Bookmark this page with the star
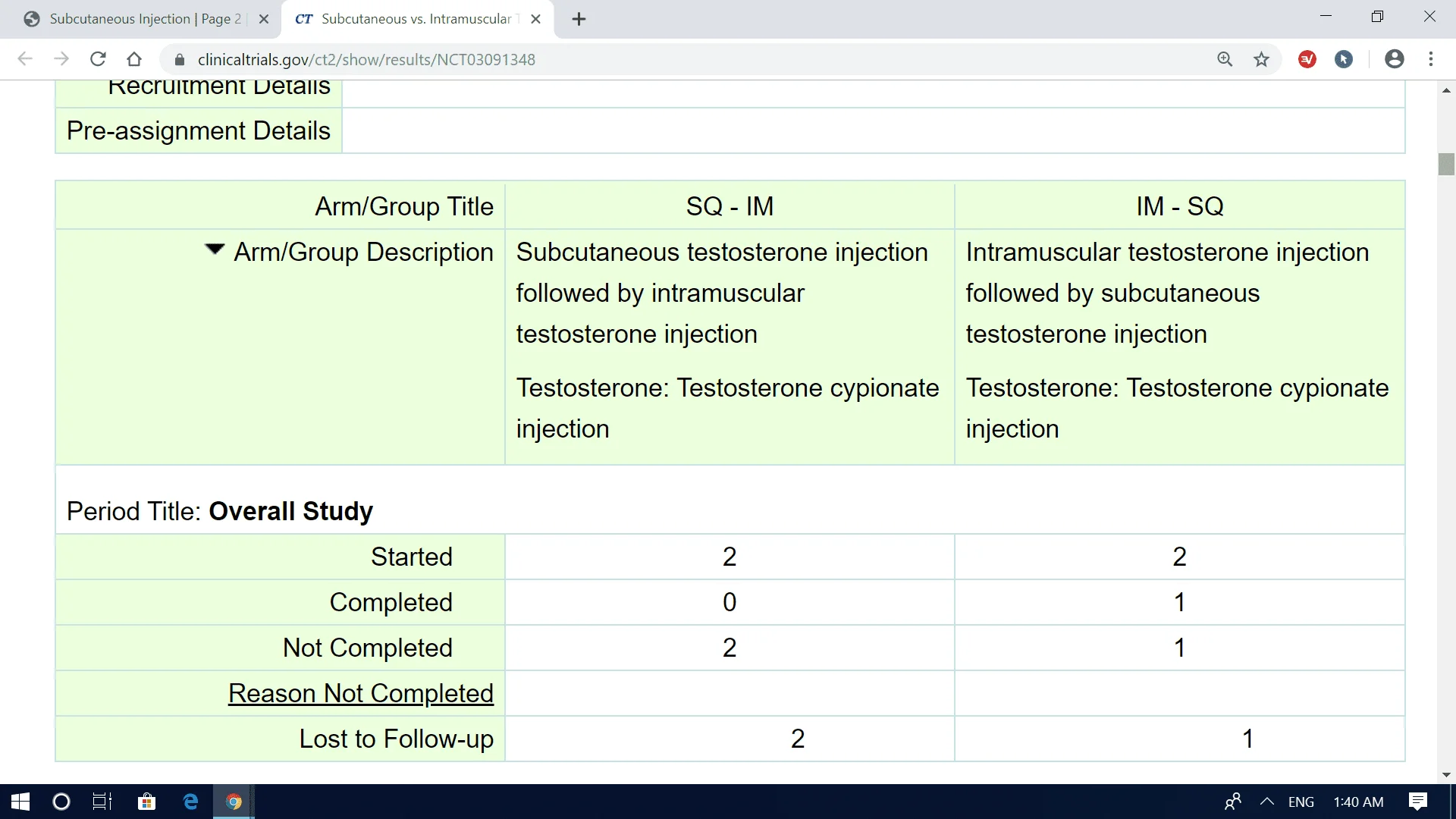Screen dimensions: 1456x819 coord(1261,59)
